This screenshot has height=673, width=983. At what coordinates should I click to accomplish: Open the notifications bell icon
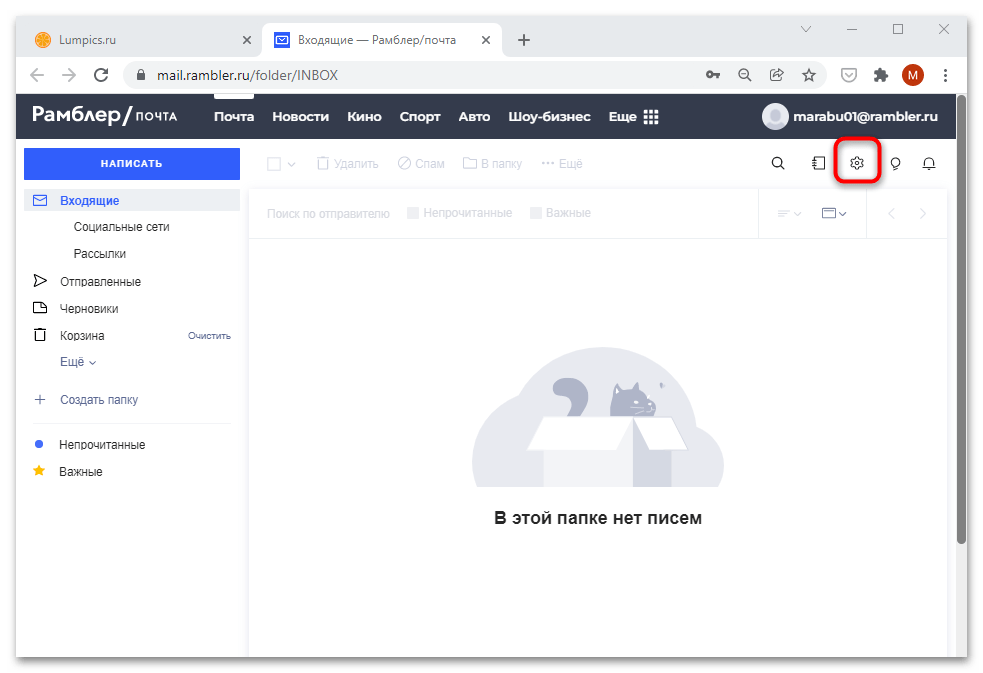(928, 164)
